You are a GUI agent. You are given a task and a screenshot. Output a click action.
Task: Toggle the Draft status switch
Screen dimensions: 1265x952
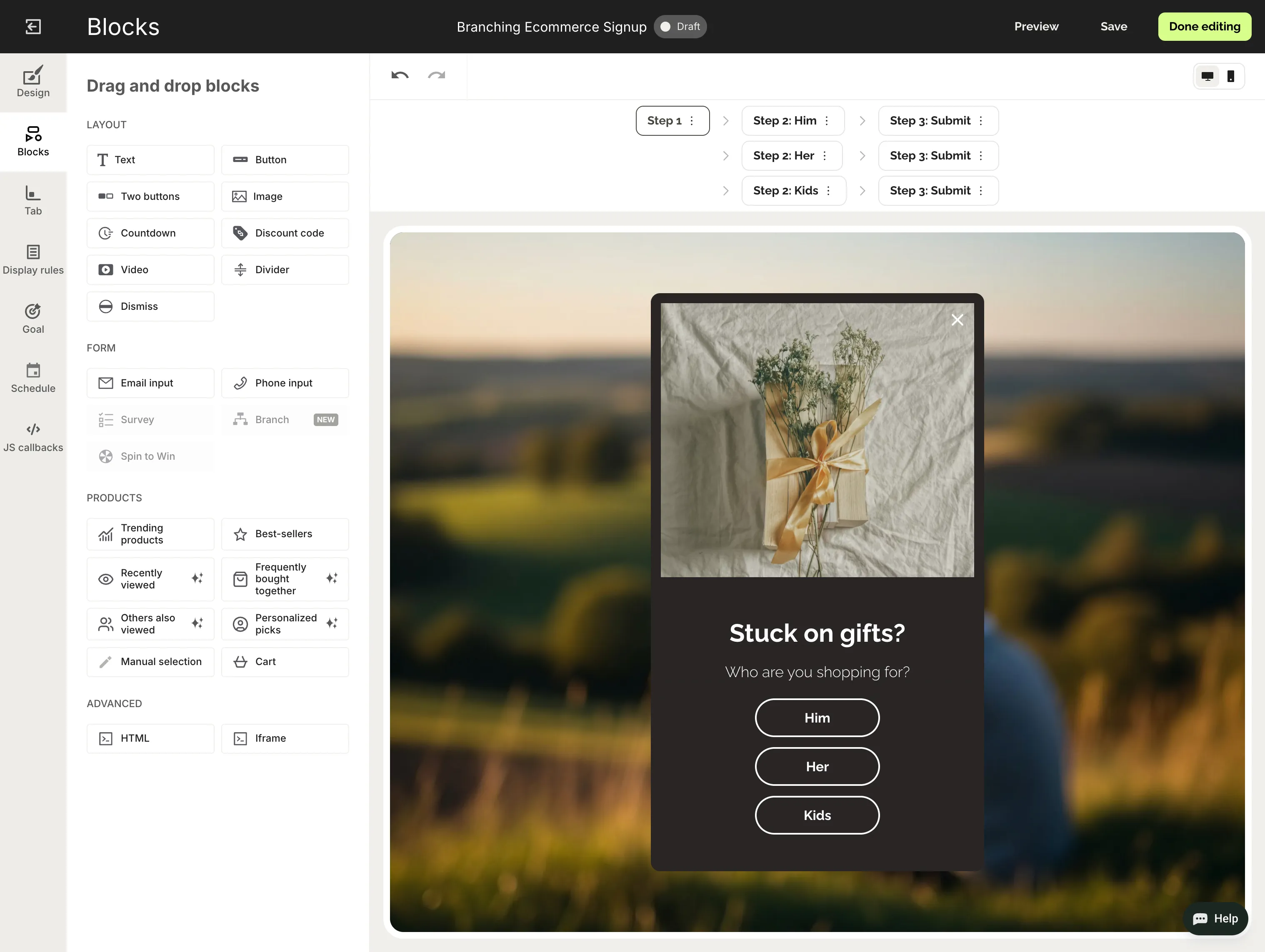tap(680, 27)
